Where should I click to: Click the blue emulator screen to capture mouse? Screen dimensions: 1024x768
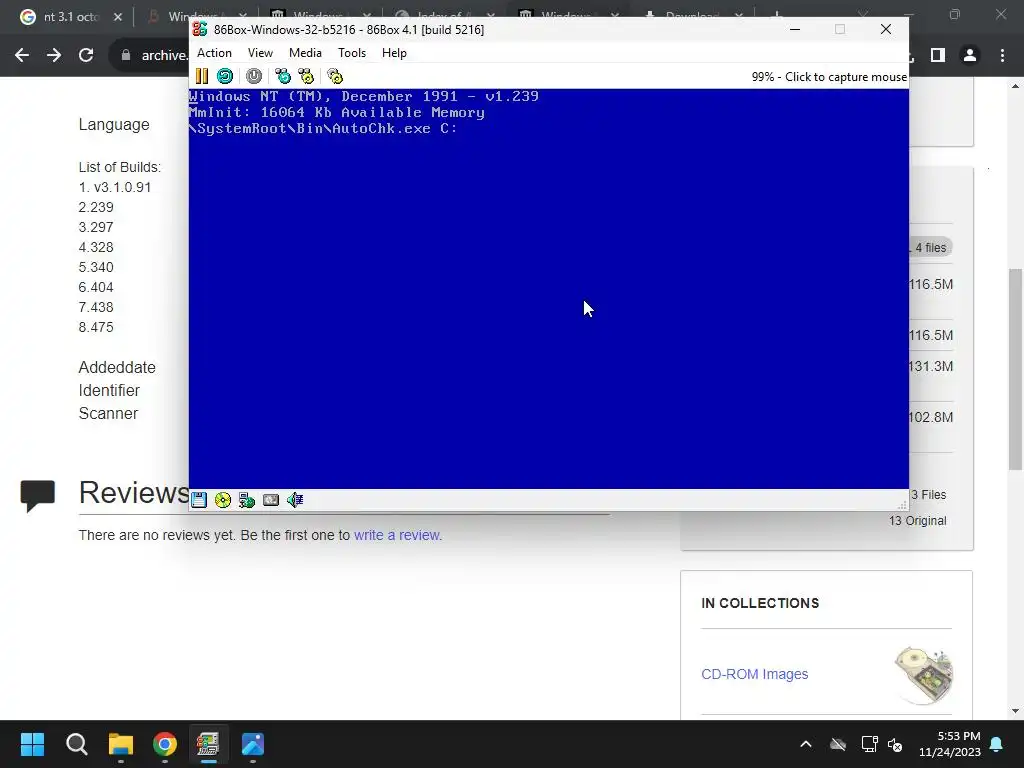coord(549,289)
